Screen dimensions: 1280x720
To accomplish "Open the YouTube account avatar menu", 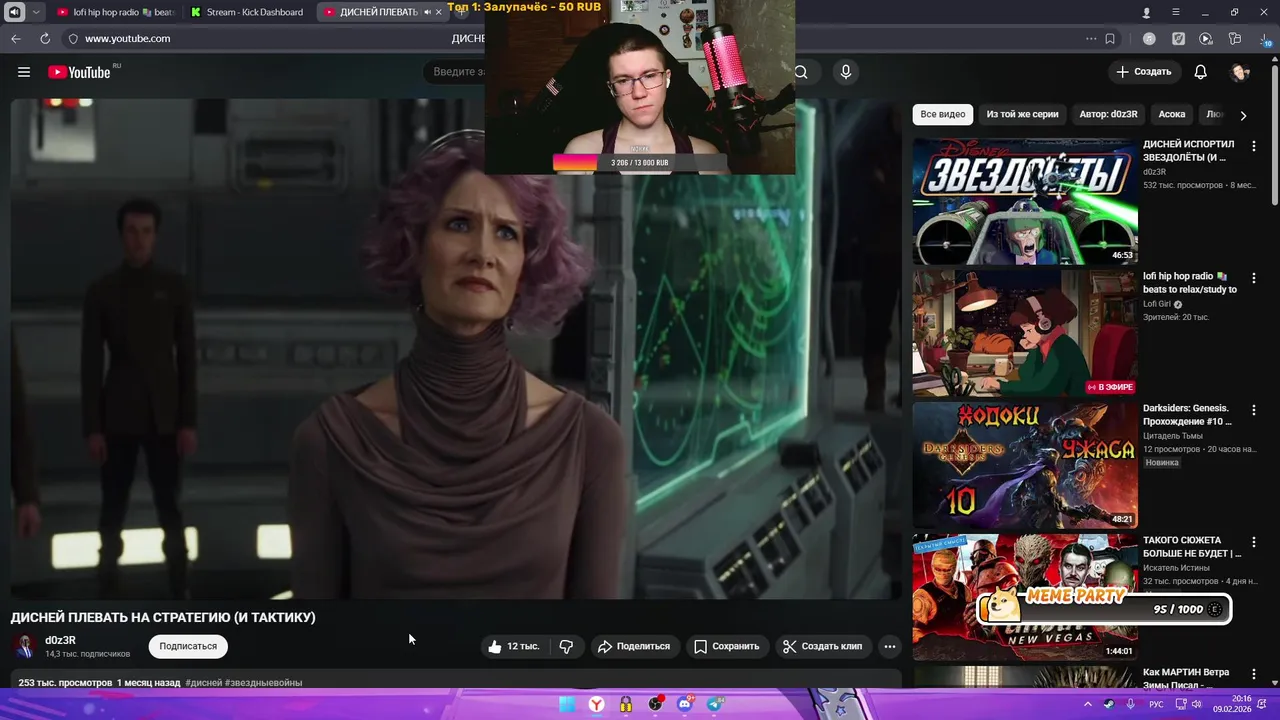I will (1241, 72).
